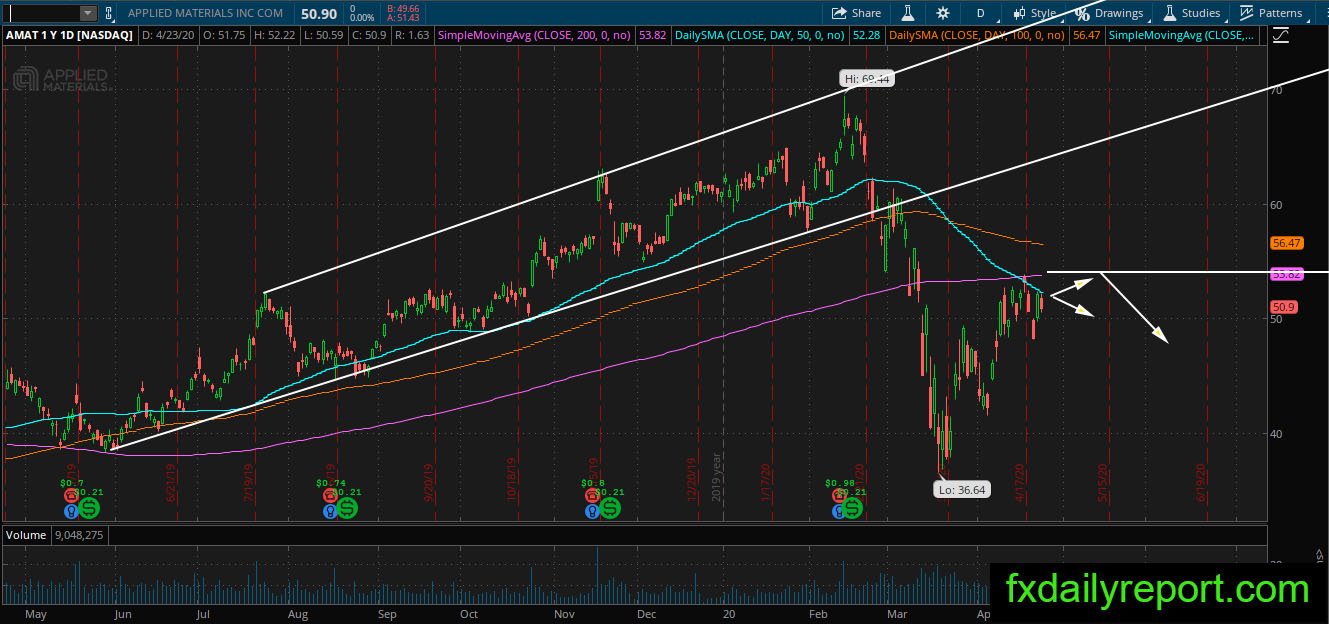The width and height of the screenshot is (1329, 624).
Task: Click the green dividend dollar icon near $0.74
Action: [x=347, y=509]
